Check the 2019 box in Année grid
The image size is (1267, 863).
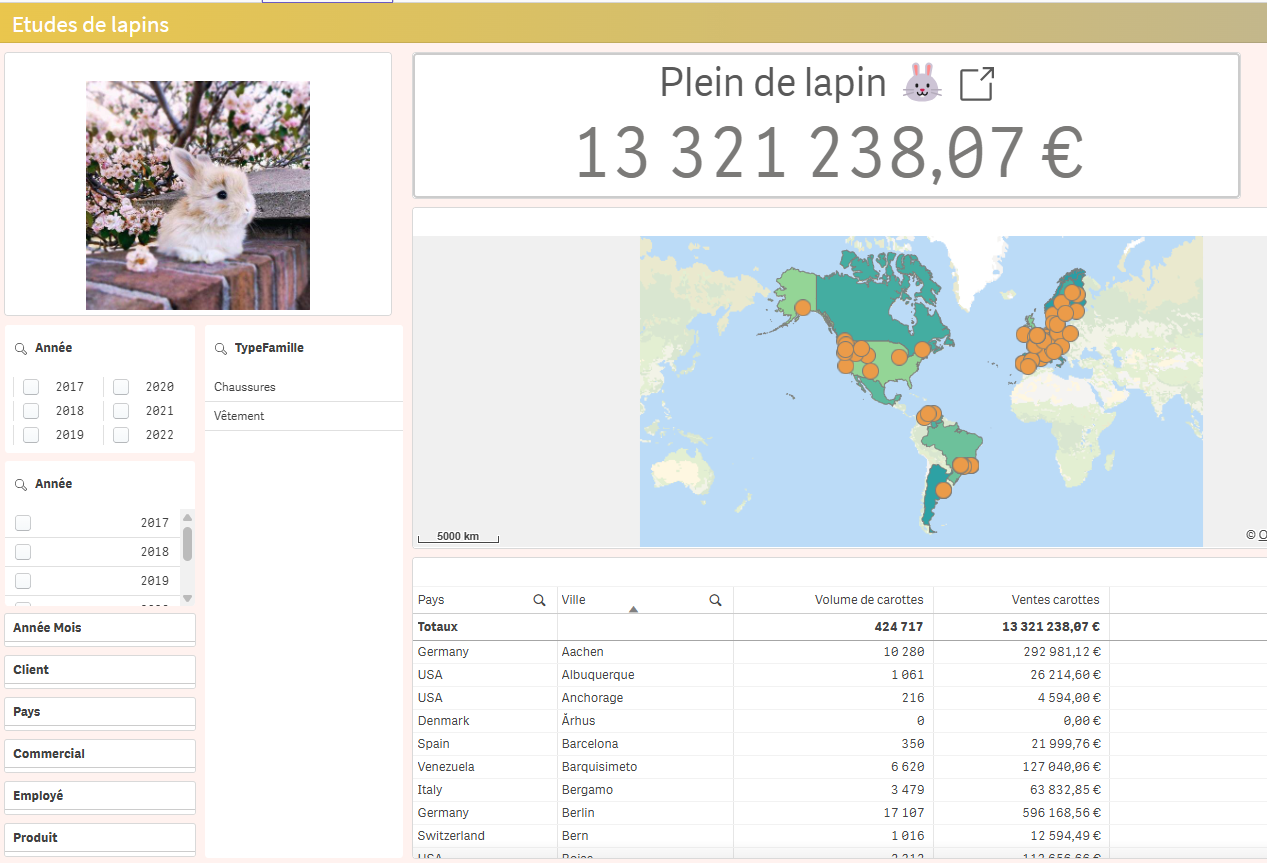point(31,435)
